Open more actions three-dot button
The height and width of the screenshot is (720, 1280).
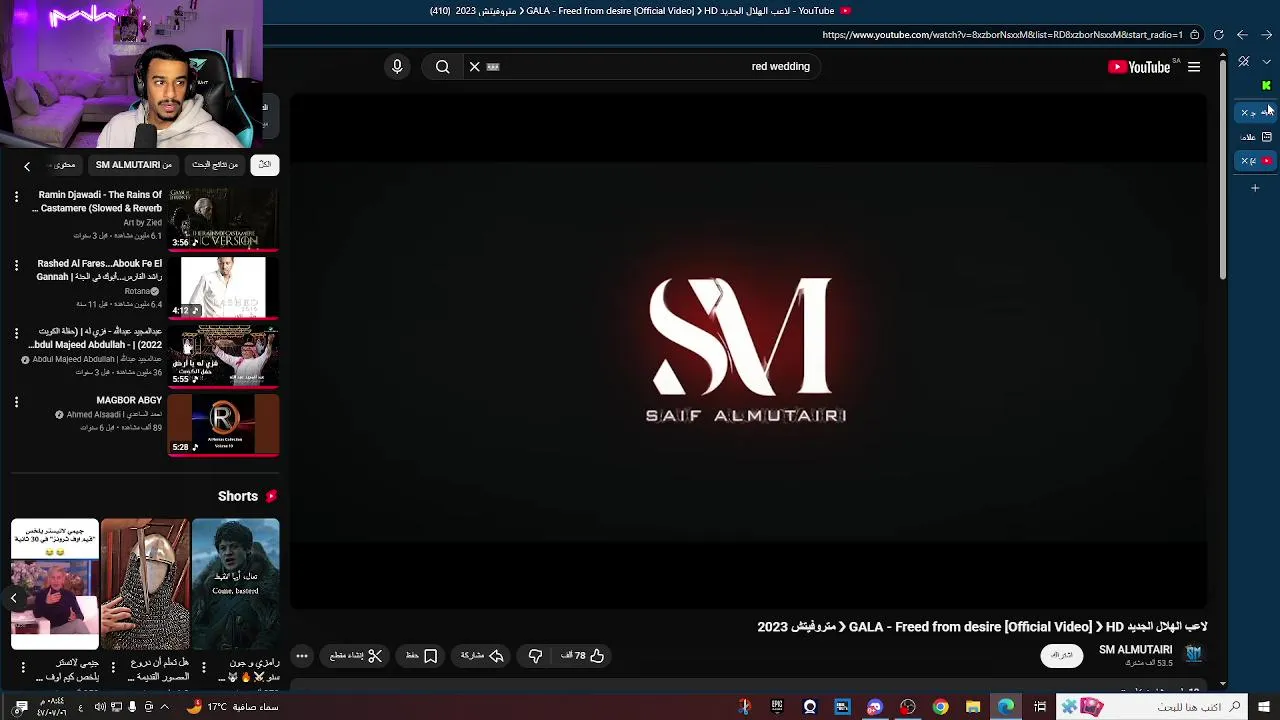[301, 656]
